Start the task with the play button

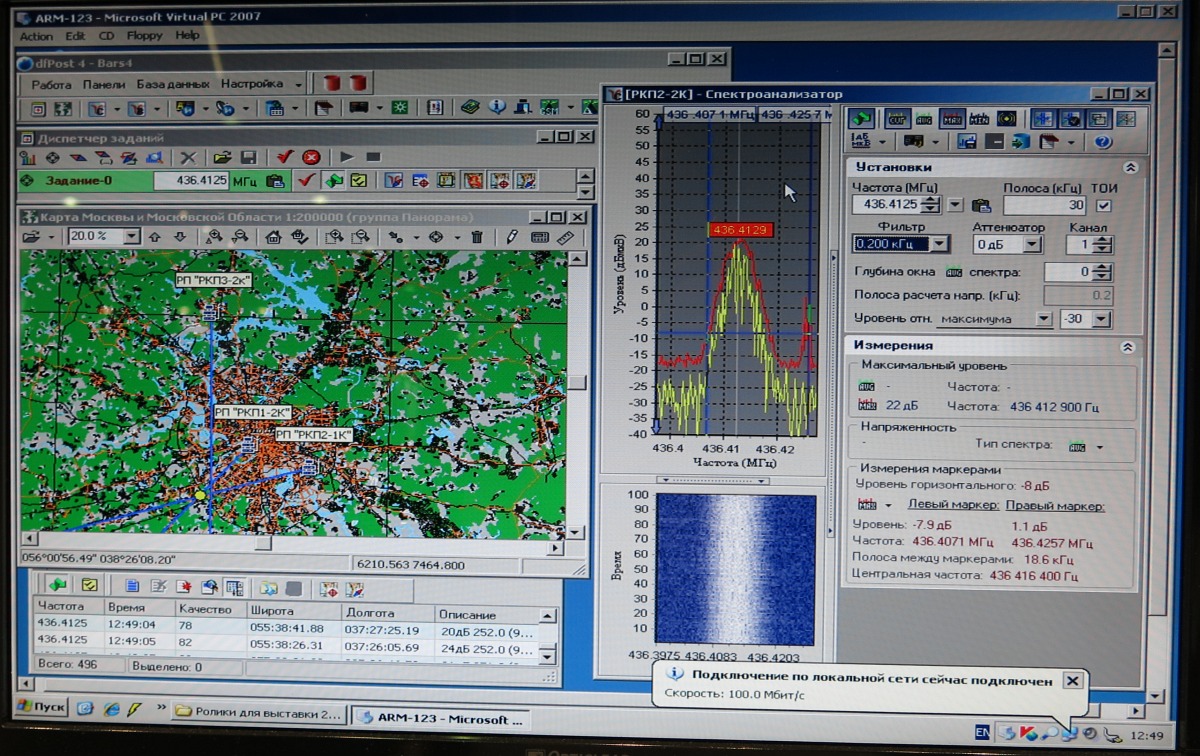click(x=347, y=158)
